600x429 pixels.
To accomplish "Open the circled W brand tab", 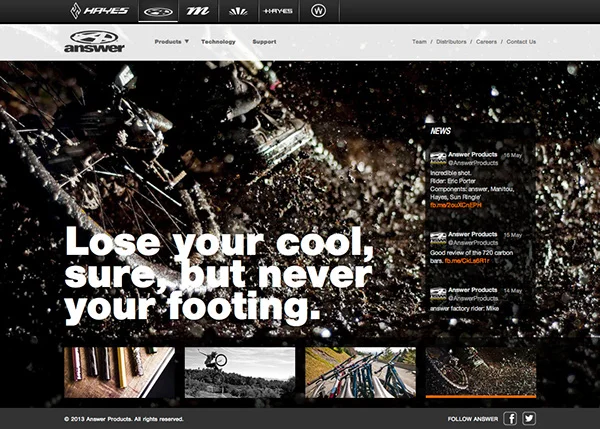I will pyautogui.click(x=318, y=11).
